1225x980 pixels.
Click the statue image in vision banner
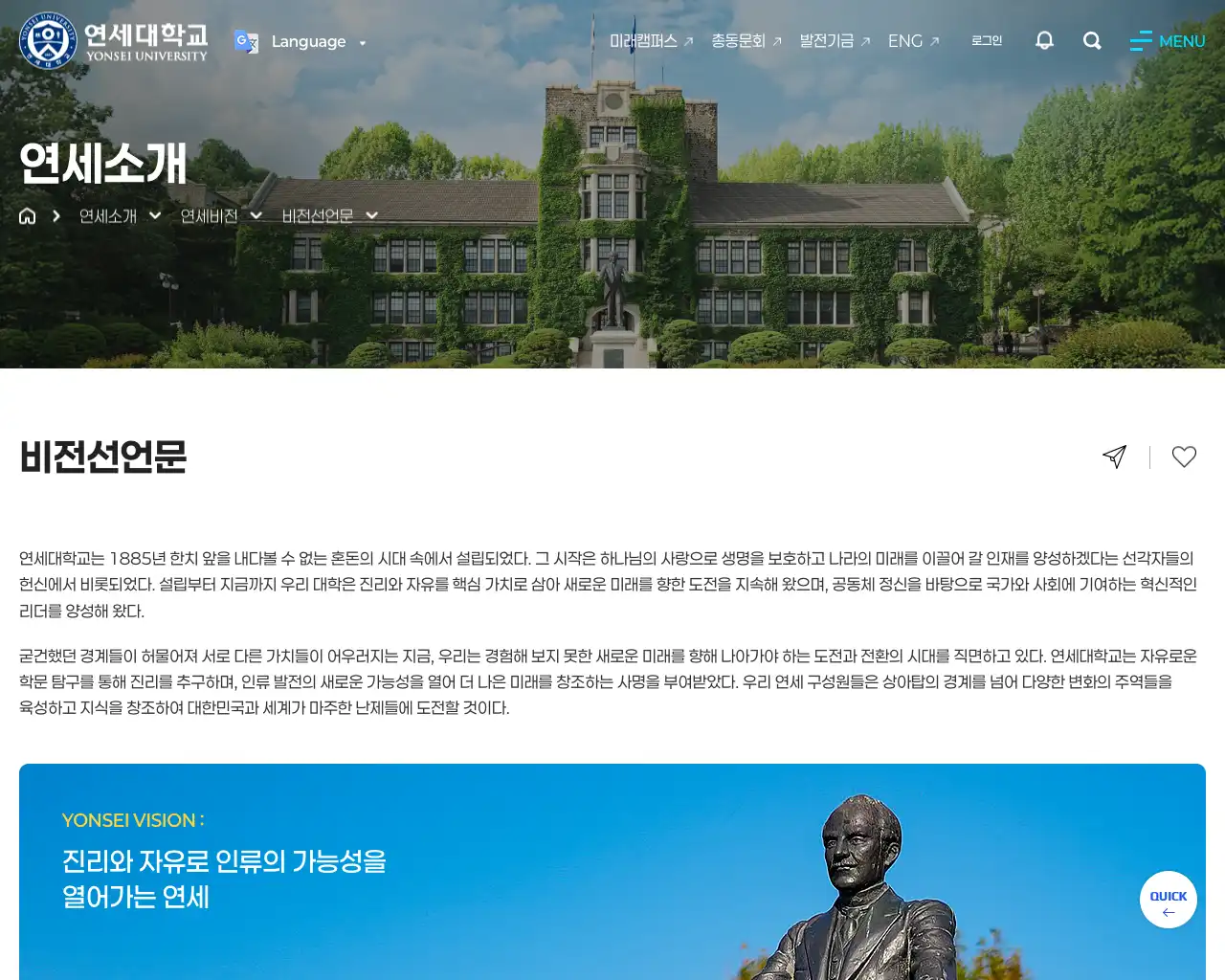[852, 886]
